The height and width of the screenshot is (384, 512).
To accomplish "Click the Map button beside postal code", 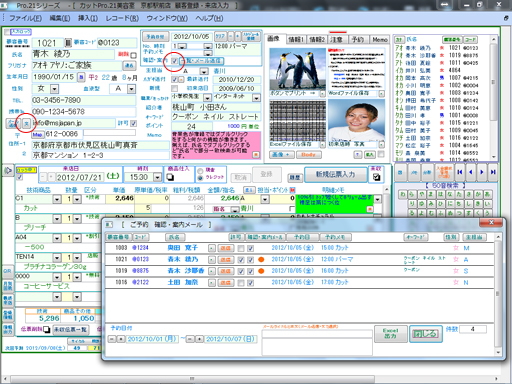I will (37, 134).
